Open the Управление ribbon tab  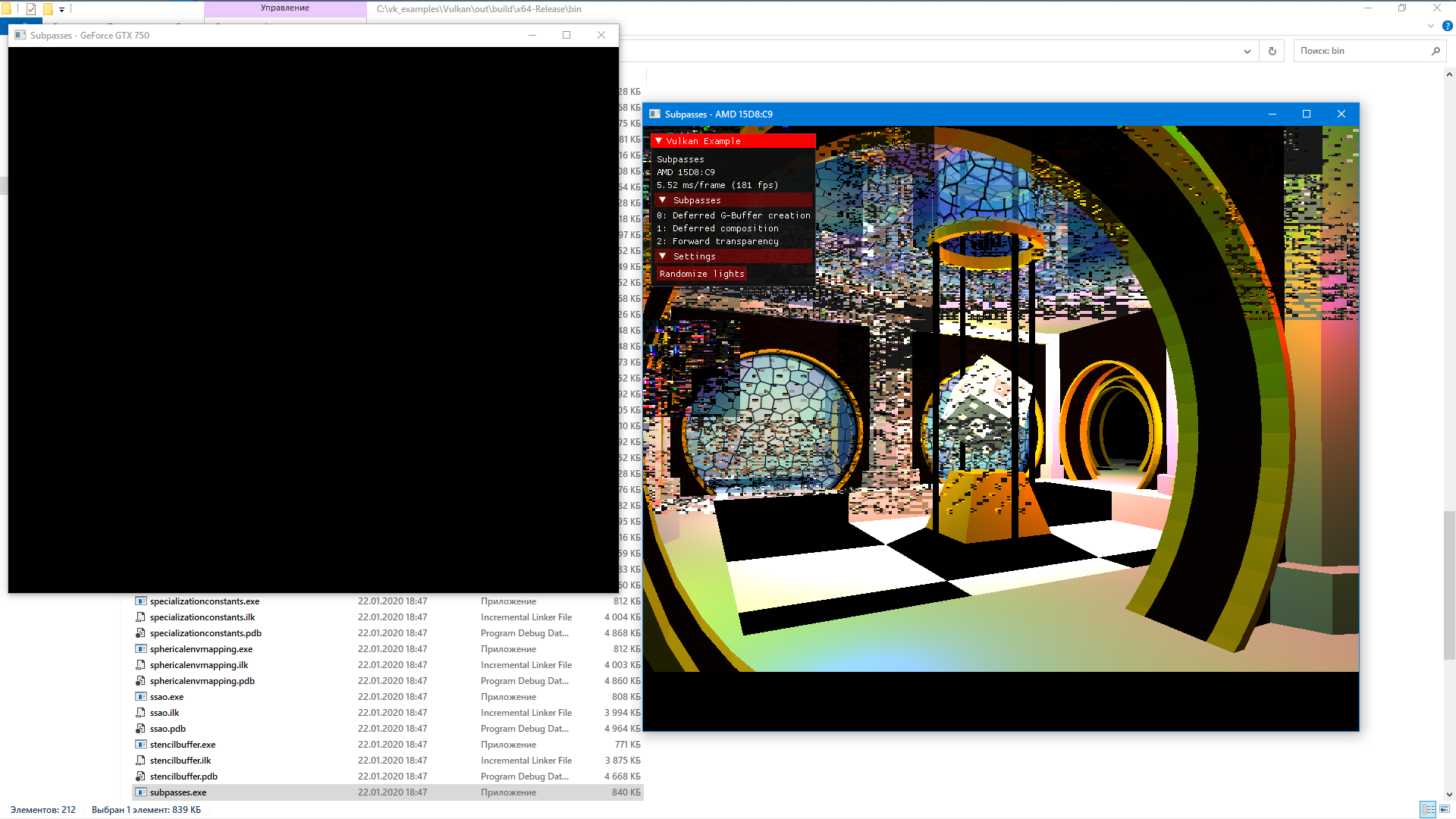[285, 8]
